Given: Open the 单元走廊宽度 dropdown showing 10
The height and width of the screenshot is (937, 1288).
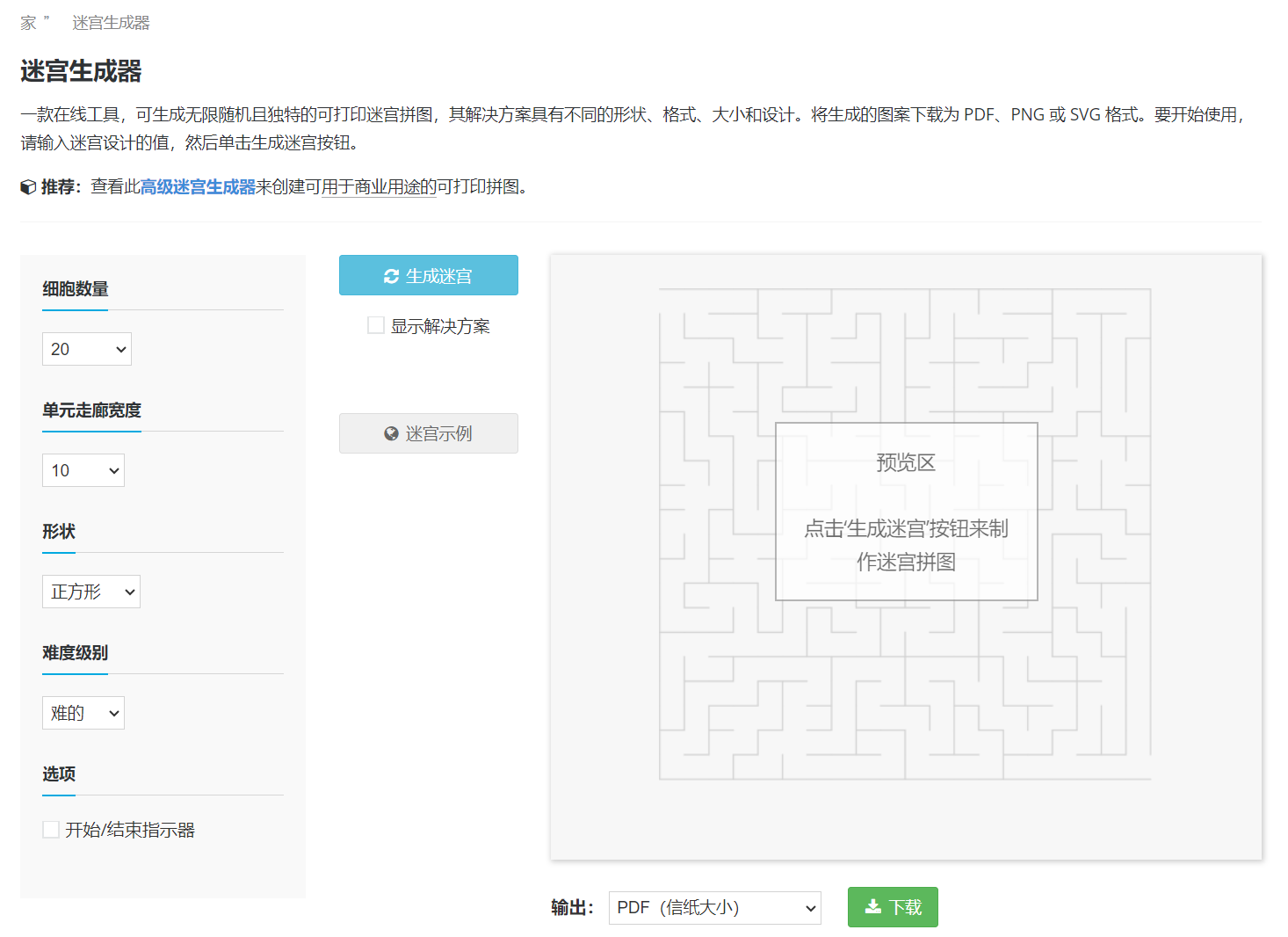Looking at the screenshot, I should pyautogui.click(x=83, y=469).
